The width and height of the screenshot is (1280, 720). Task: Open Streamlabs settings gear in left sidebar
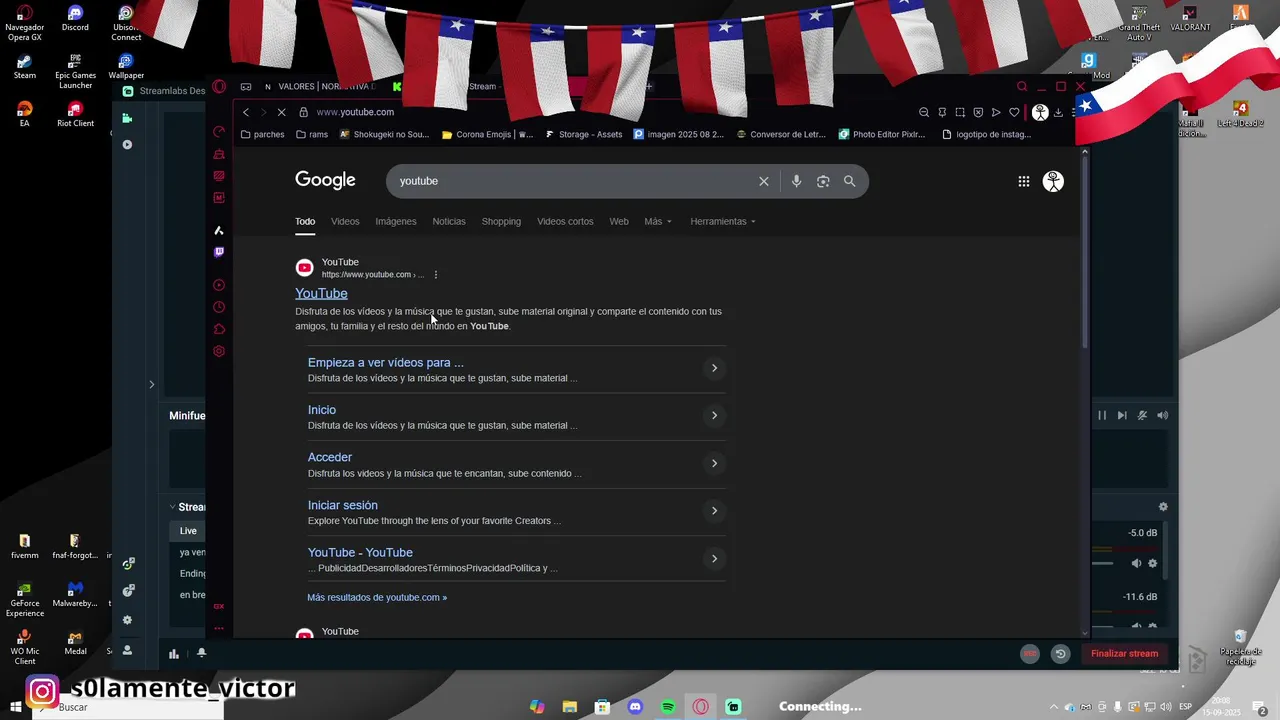127,620
